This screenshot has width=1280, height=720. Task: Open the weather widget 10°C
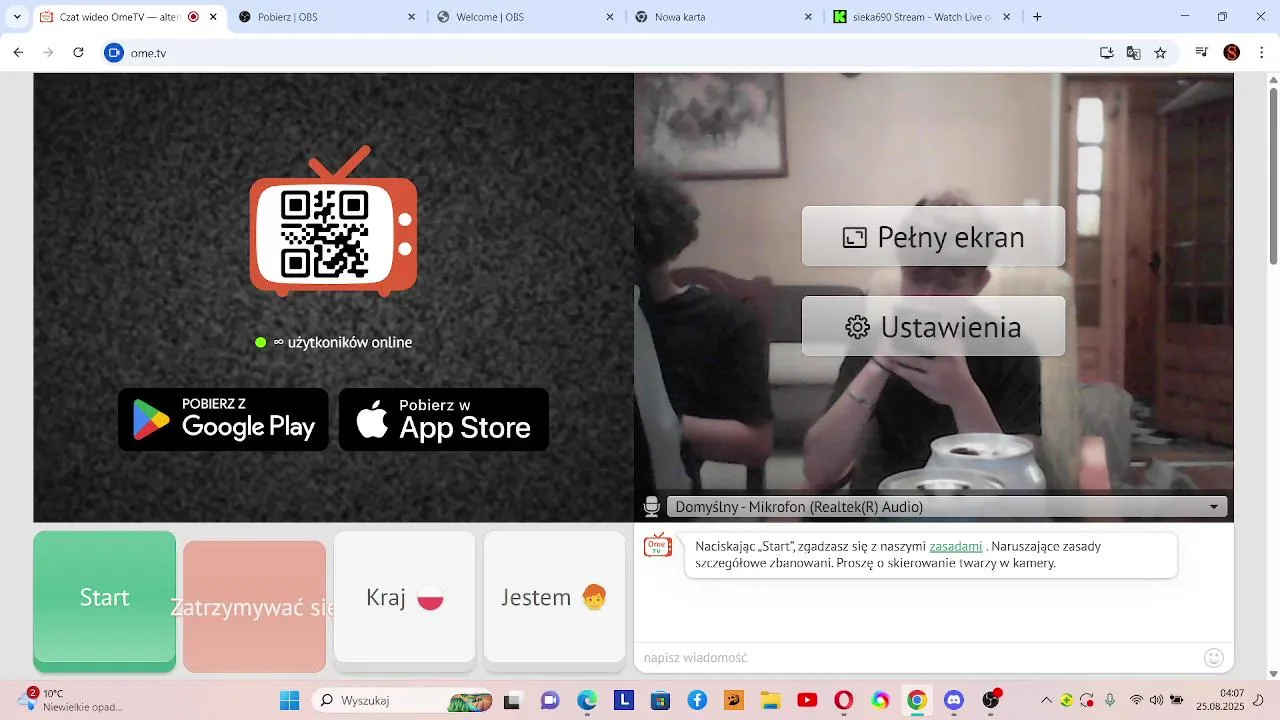tap(70, 700)
